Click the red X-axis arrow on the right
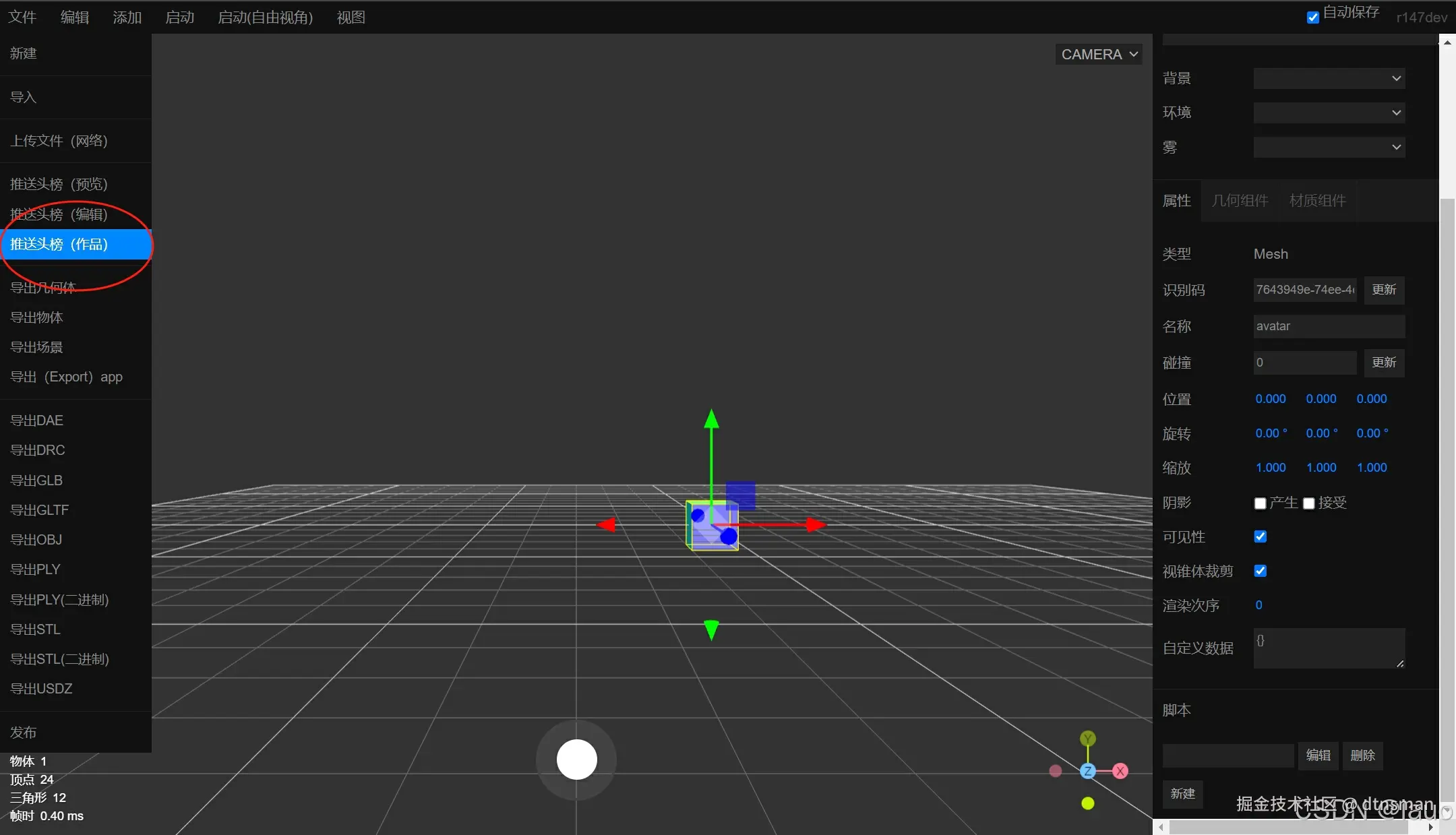Viewport: 1456px width, 835px height. pyautogui.click(x=816, y=524)
